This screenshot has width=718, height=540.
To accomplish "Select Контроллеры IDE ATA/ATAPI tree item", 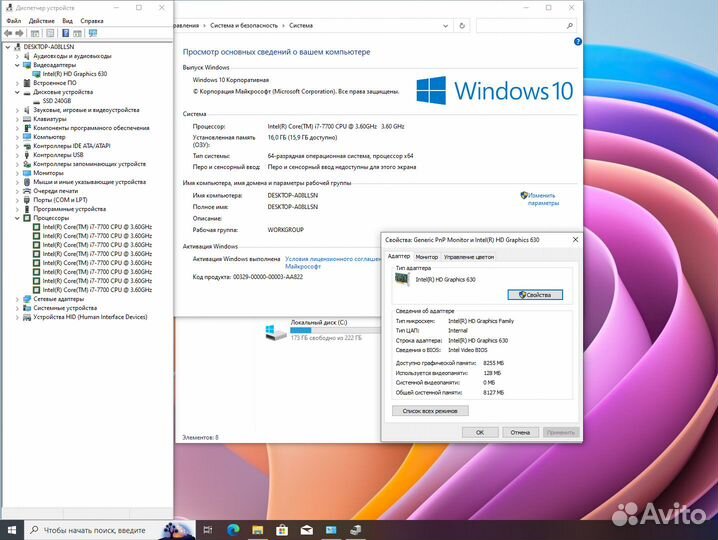I will tap(72, 146).
